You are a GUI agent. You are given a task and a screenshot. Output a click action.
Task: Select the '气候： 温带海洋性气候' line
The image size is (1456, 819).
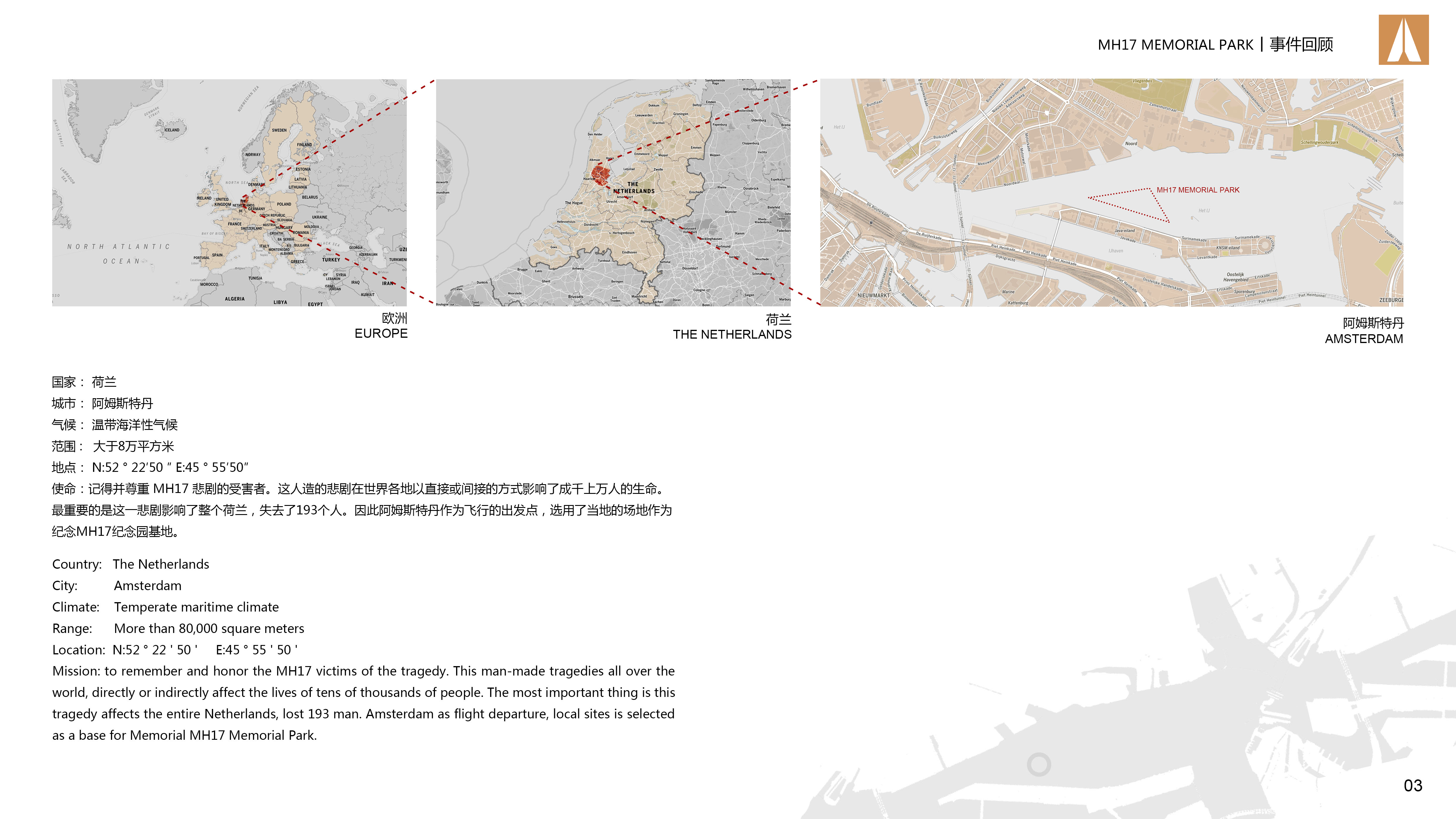click(x=115, y=425)
